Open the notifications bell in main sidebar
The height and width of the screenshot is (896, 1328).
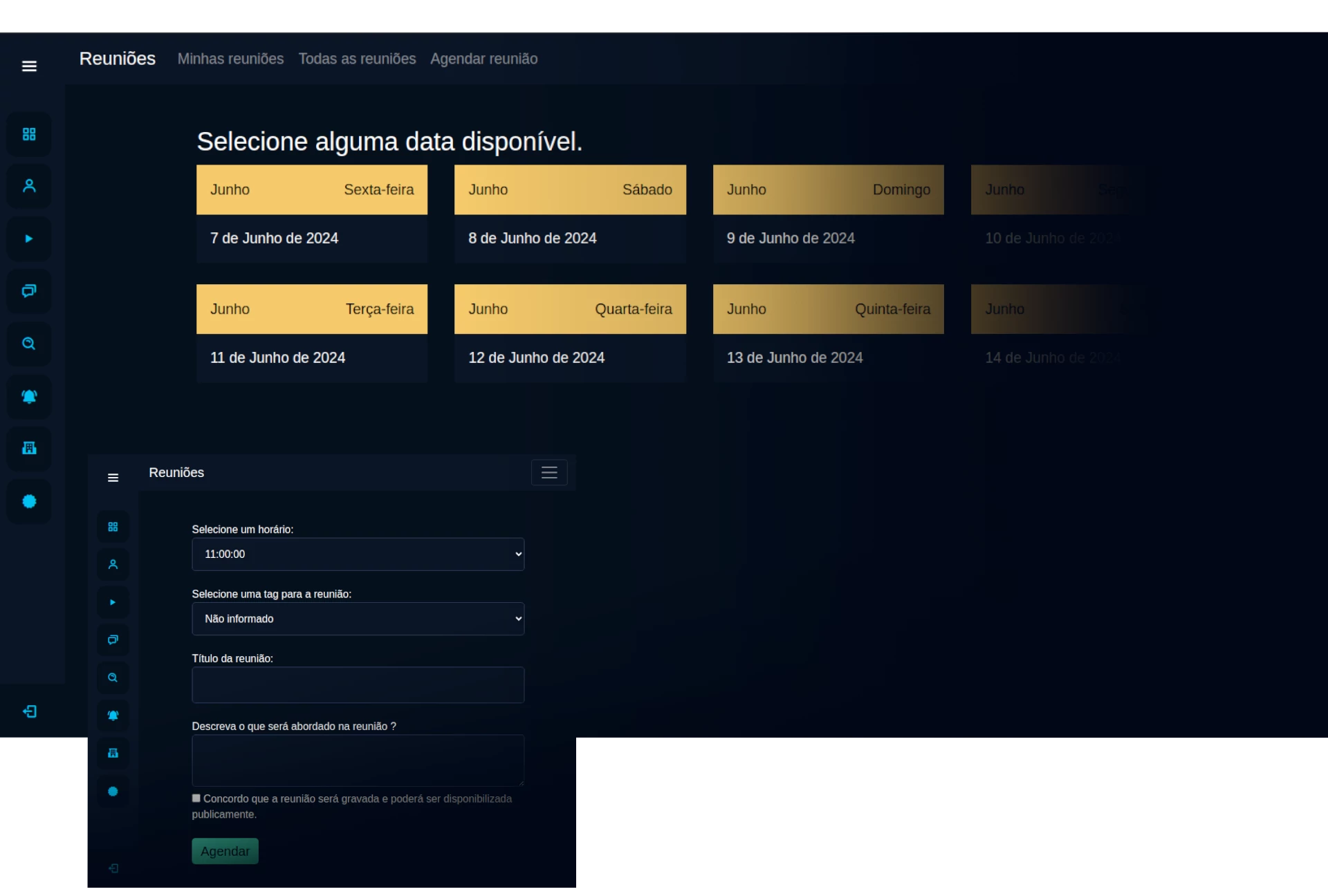point(29,396)
